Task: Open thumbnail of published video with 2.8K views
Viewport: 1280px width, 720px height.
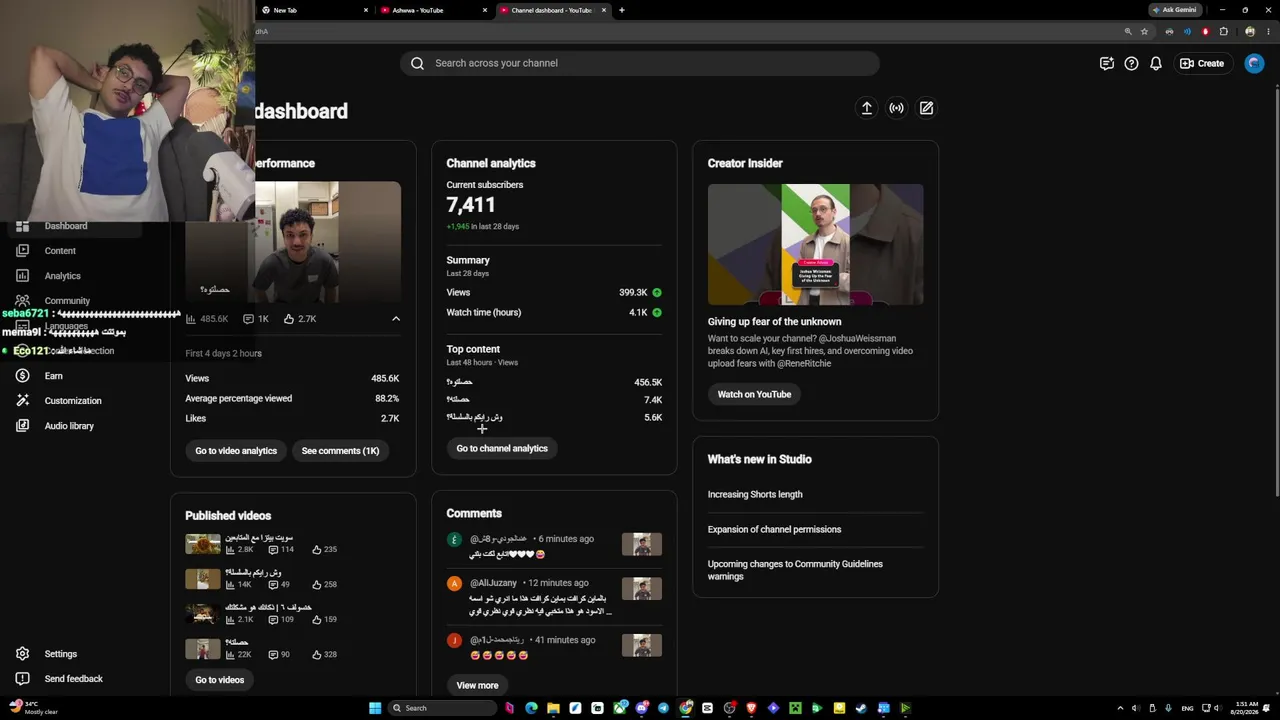Action: [203, 544]
